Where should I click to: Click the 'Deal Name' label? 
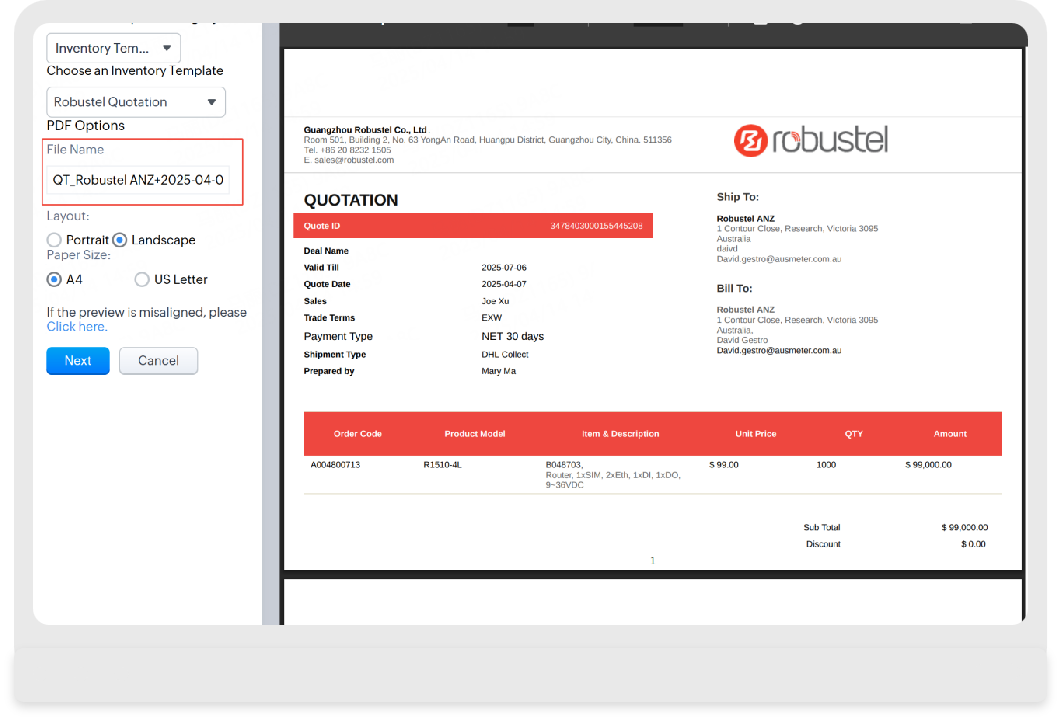(x=326, y=251)
